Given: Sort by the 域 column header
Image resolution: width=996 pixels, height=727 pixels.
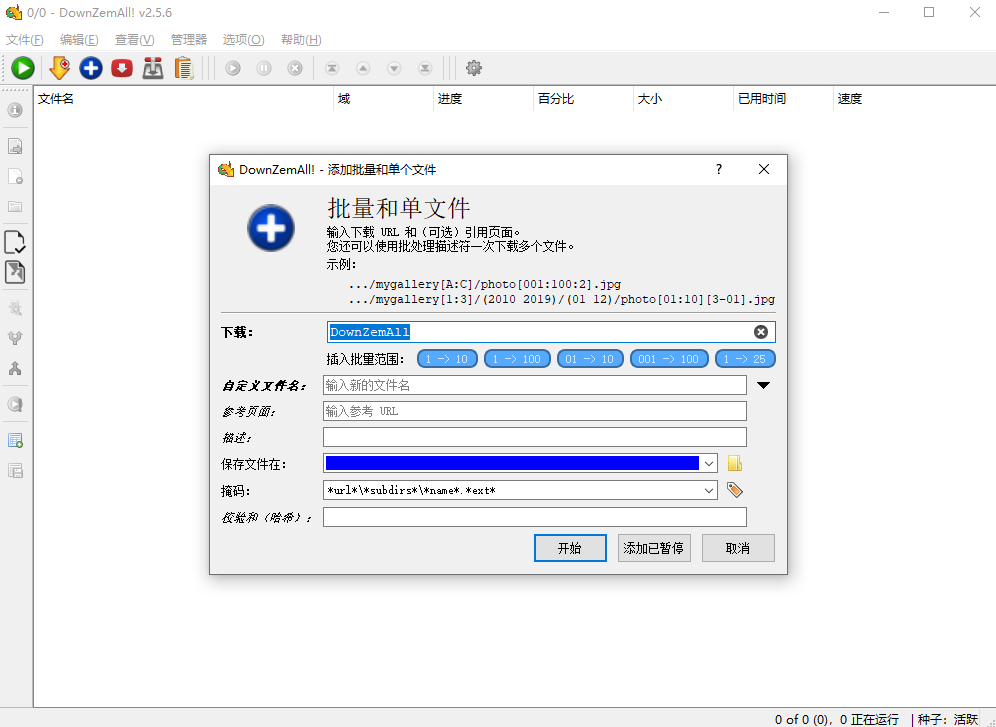Looking at the screenshot, I should 383,99.
